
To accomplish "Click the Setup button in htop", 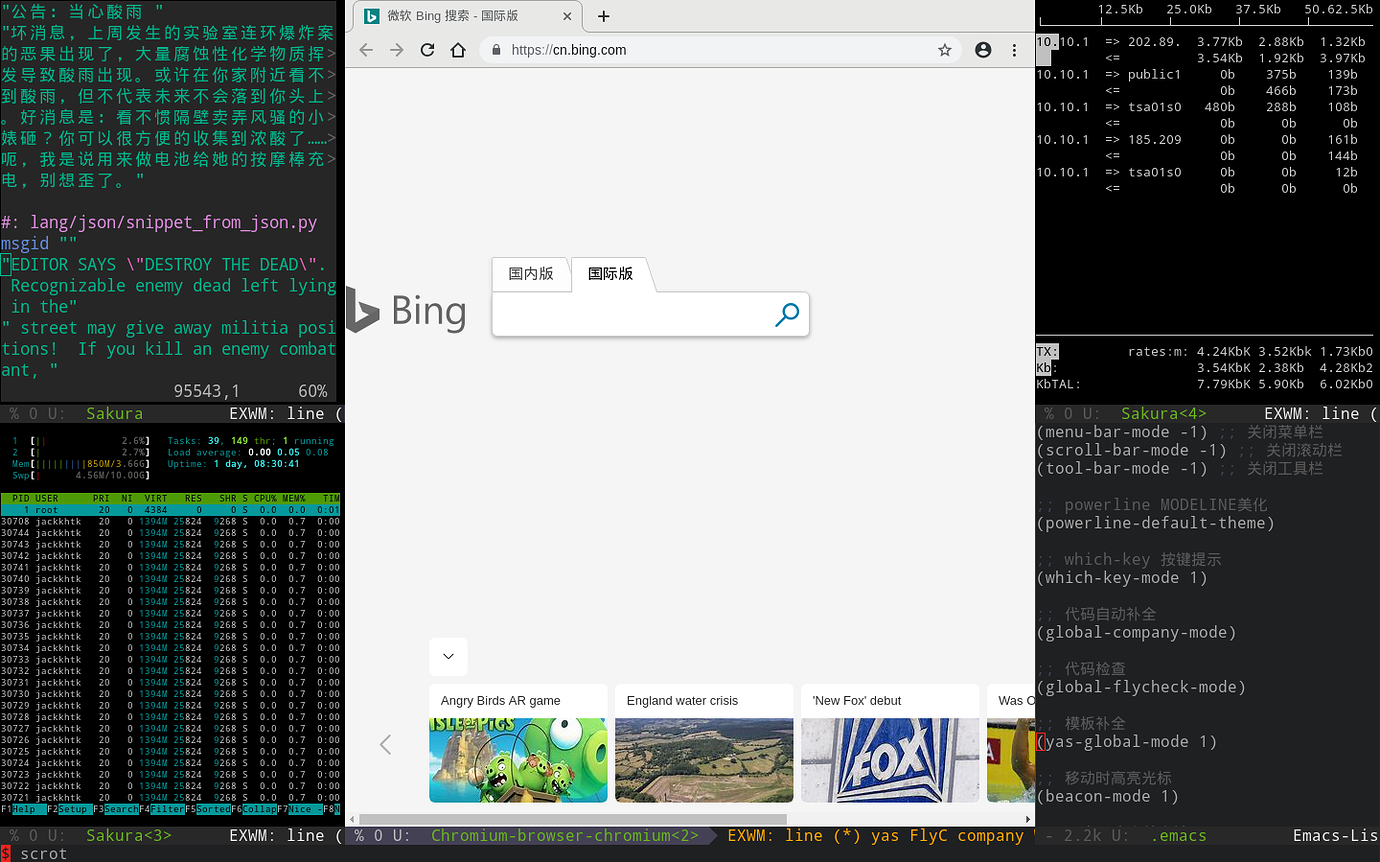I will click(75, 809).
